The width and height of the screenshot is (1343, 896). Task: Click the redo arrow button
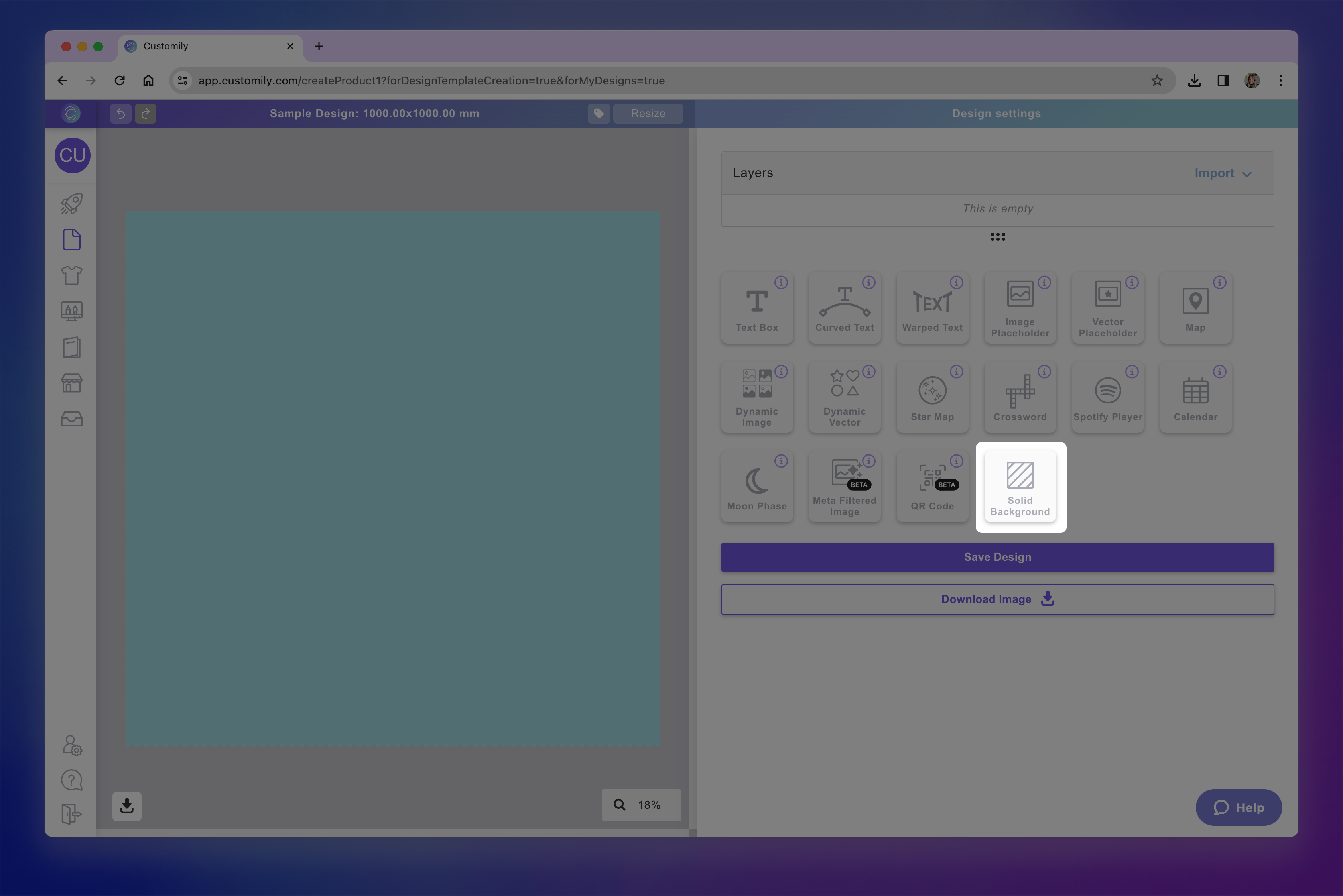click(145, 114)
